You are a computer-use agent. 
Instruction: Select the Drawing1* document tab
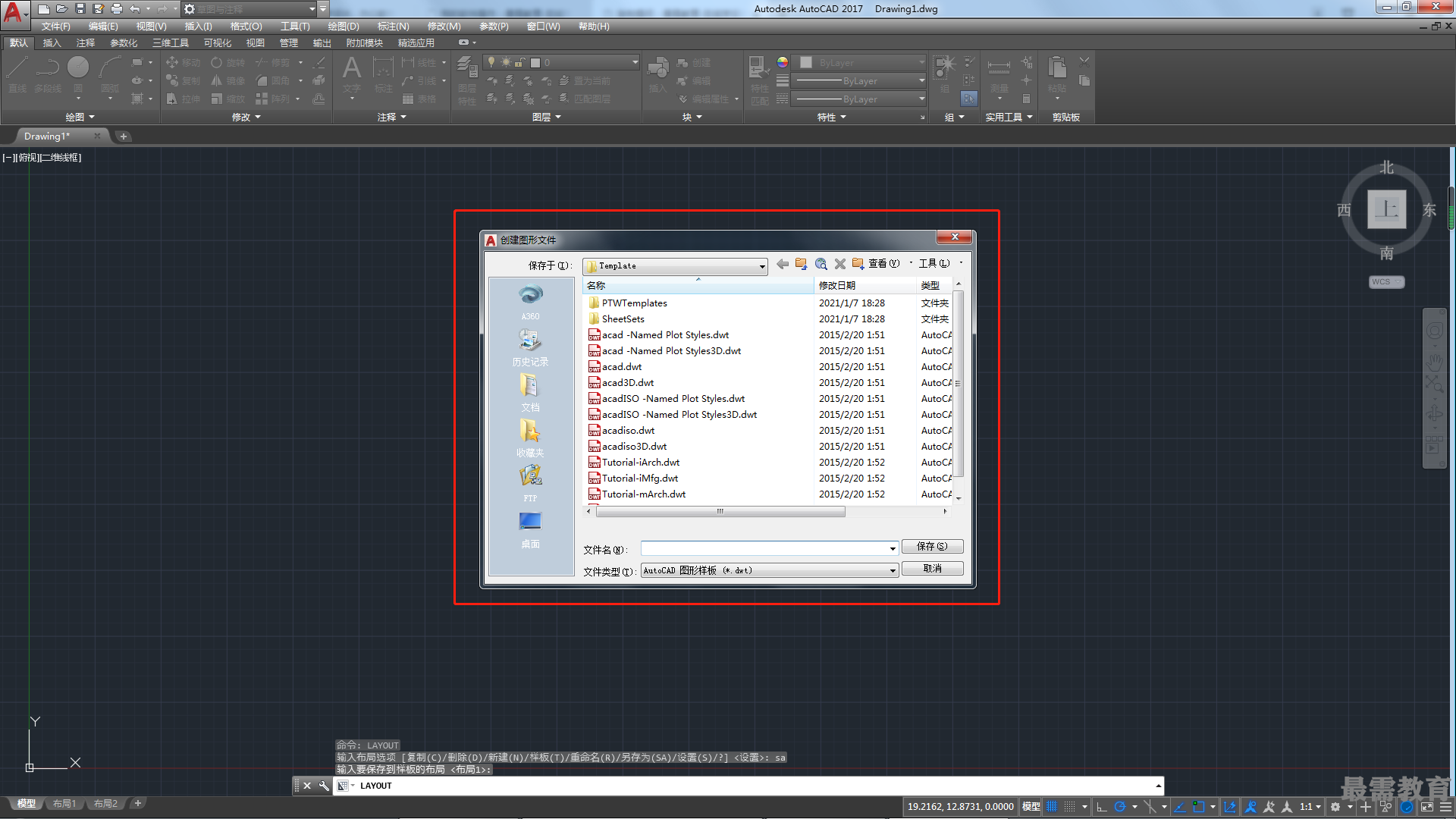coord(47,136)
